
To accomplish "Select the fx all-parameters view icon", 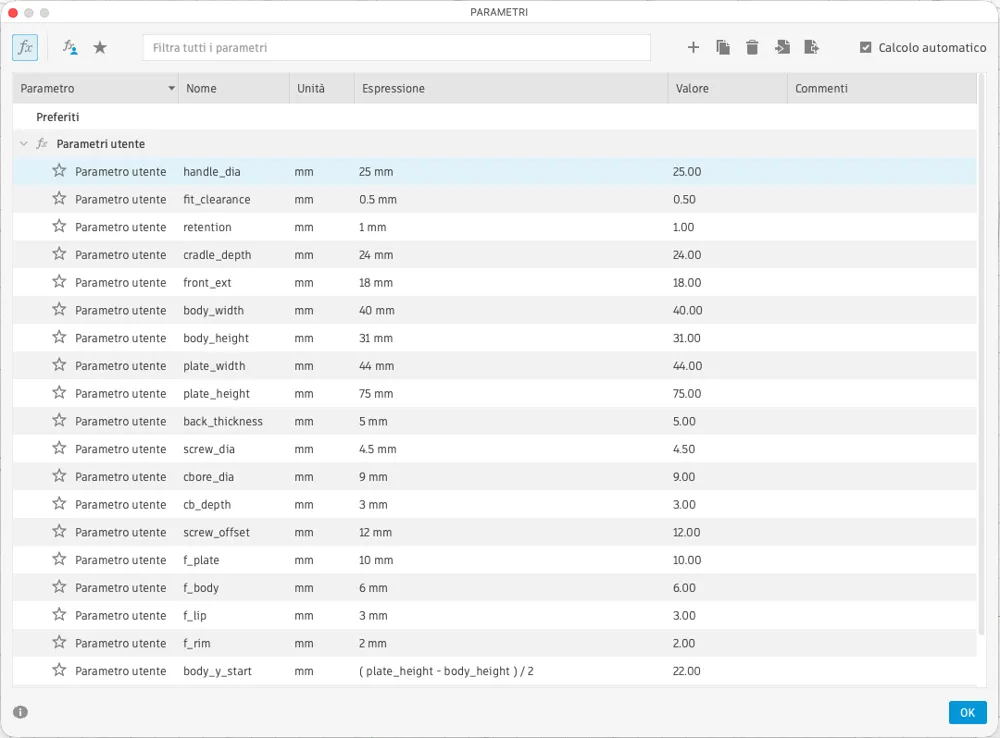I will [x=25, y=47].
